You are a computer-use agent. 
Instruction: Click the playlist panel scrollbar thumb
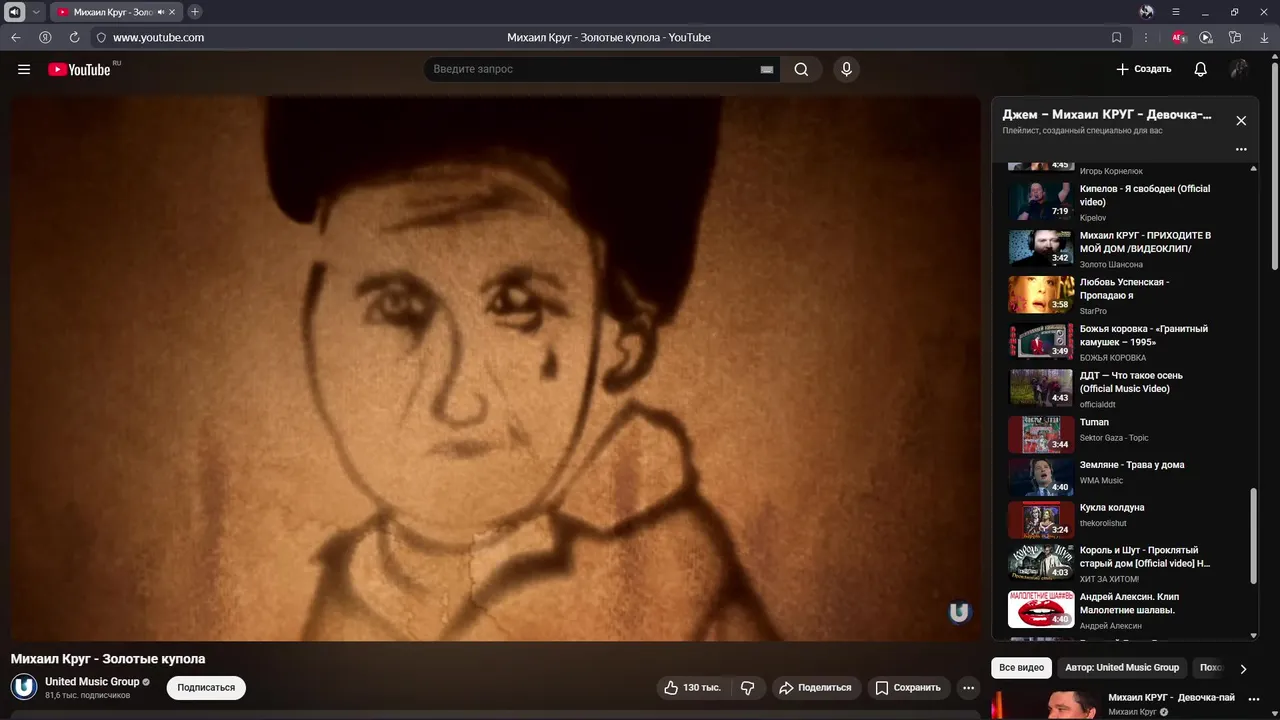tap(1255, 537)
